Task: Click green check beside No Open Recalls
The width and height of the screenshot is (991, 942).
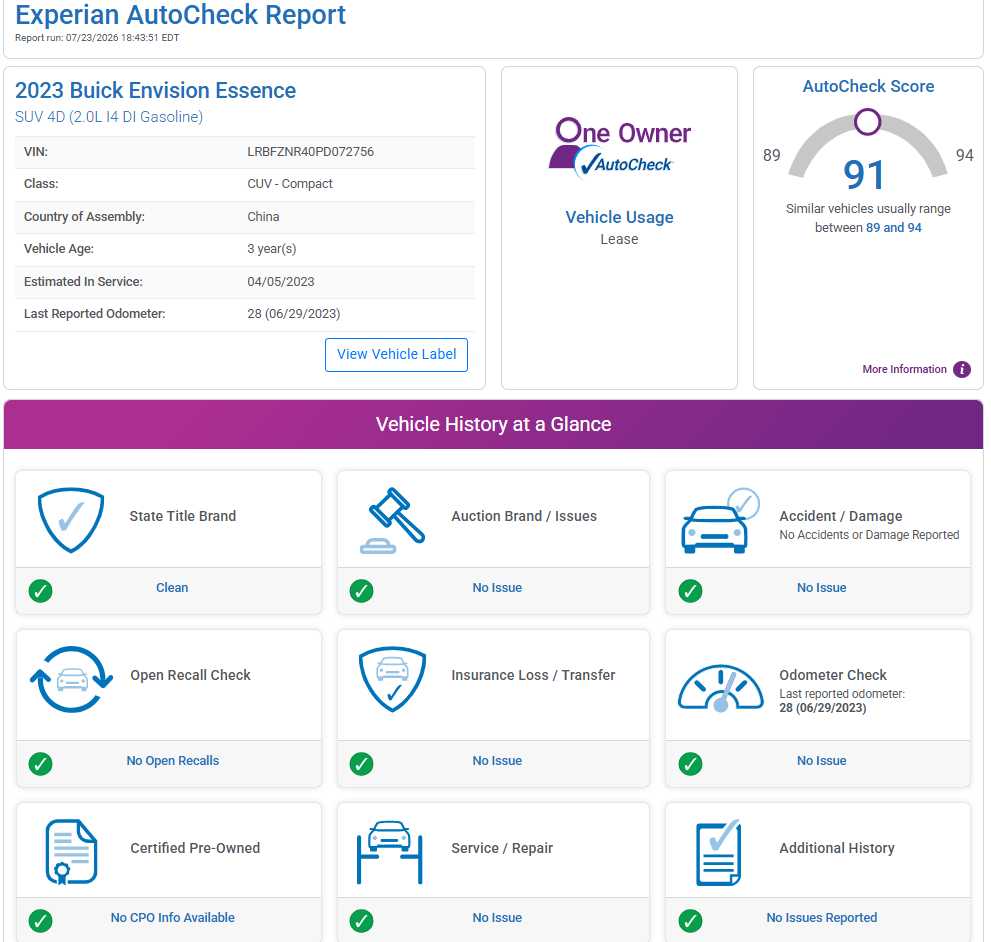Action: tap(40, 764)
